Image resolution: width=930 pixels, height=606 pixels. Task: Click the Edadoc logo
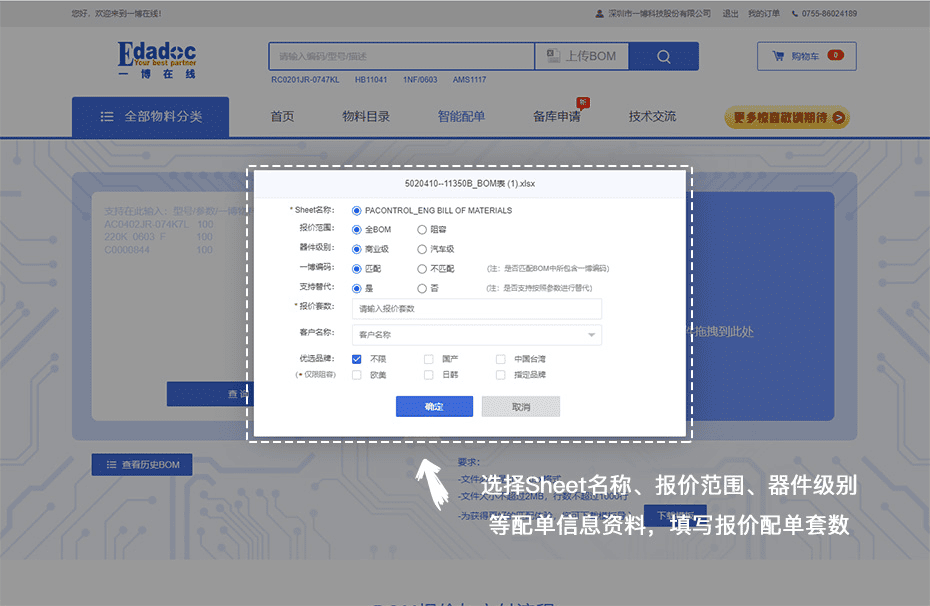pyautogui.click(x=157, y=59)
